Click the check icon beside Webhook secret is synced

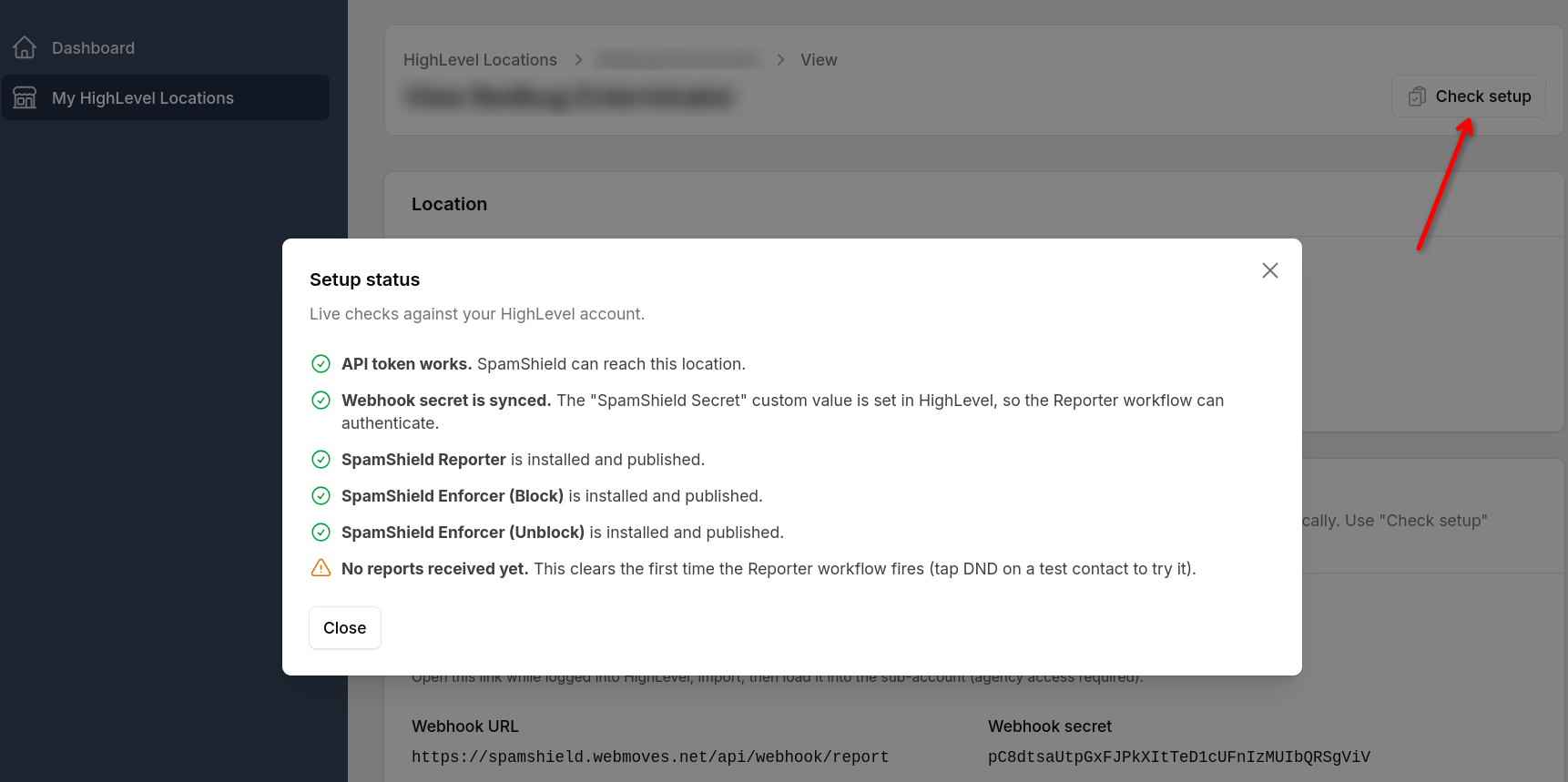point(321,401)
